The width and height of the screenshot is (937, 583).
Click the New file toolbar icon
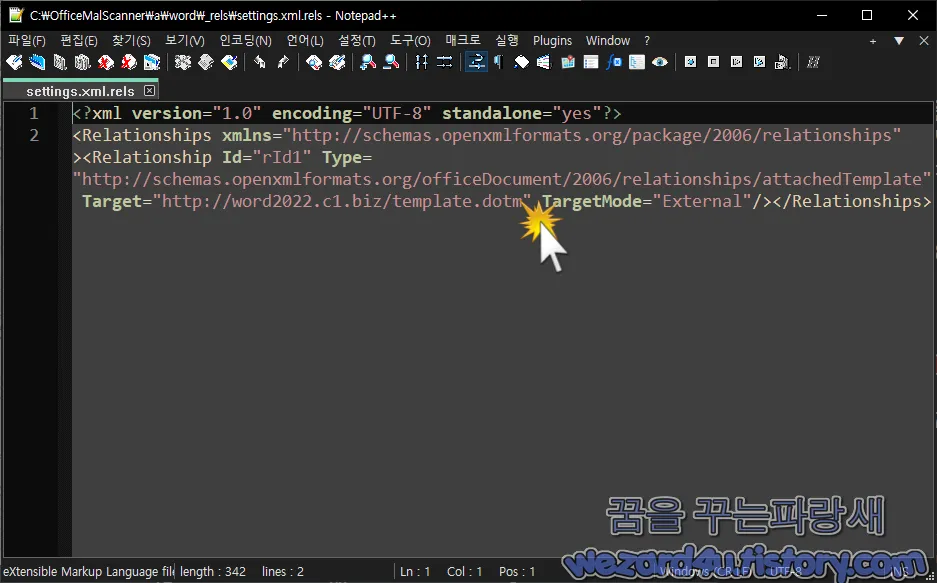point(14,62)
